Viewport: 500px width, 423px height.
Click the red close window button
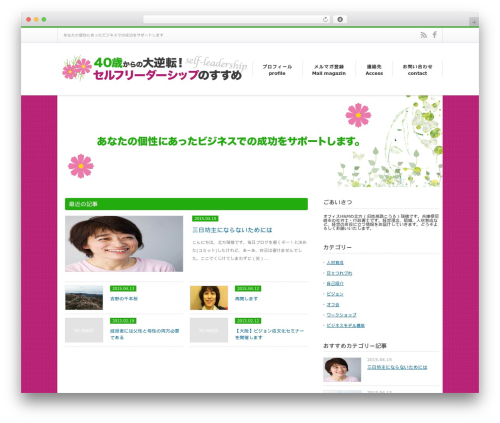click(29, 19)
